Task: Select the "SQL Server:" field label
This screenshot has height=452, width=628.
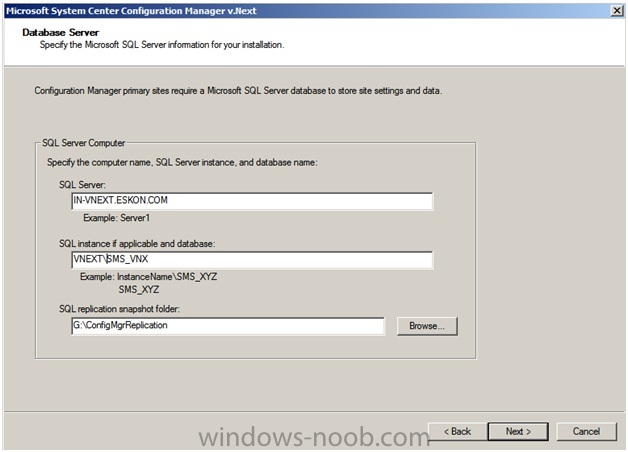Action: [83, 185]
